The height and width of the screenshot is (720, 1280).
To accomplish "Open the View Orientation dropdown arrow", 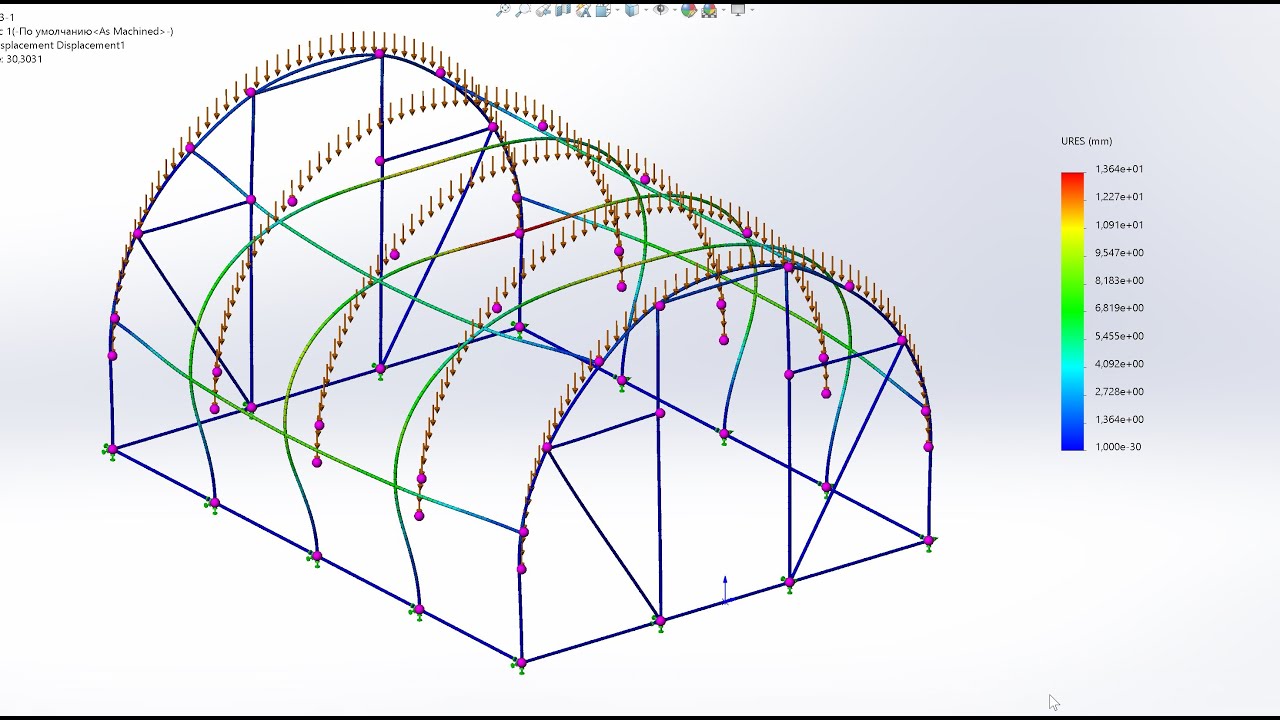I will click(x=617, y=10).
